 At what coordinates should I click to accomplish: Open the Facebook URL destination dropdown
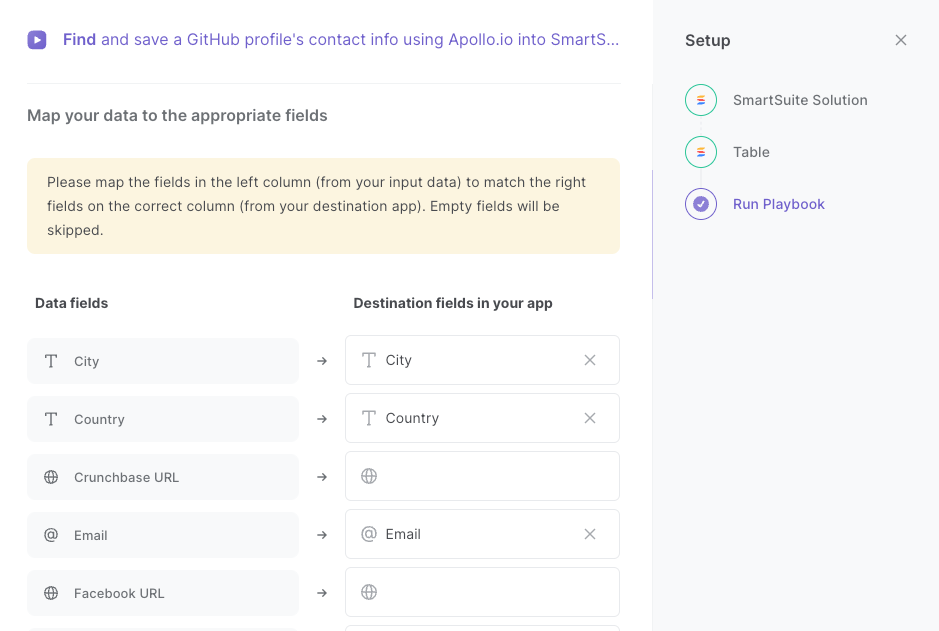coord(482,592)
